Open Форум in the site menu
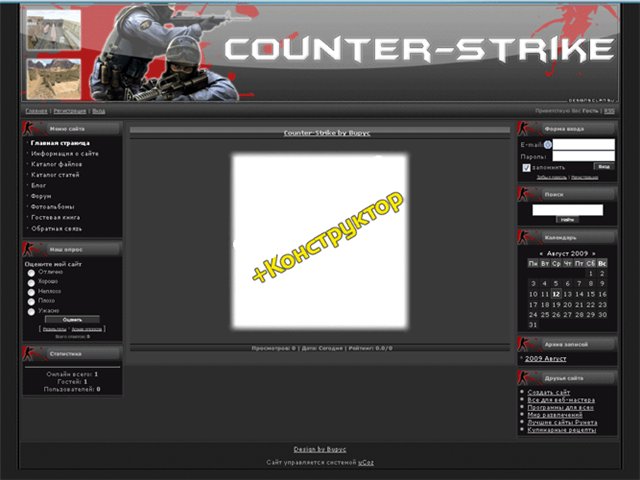Image resolution: width=640 pixels, height=480 pixels. (41, 196)
